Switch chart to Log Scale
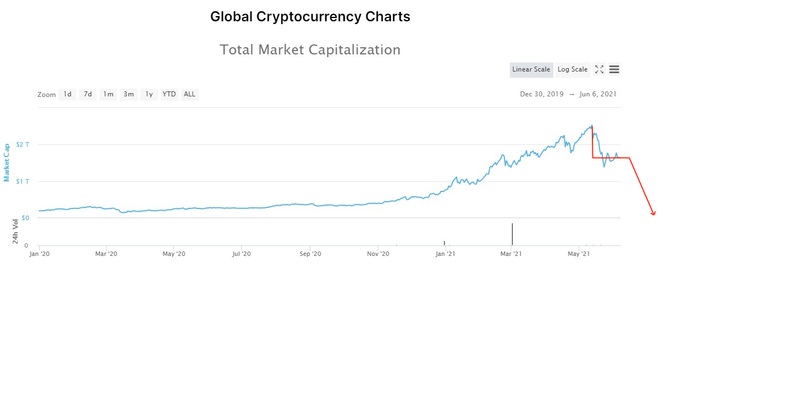 [x=573, y=69]
